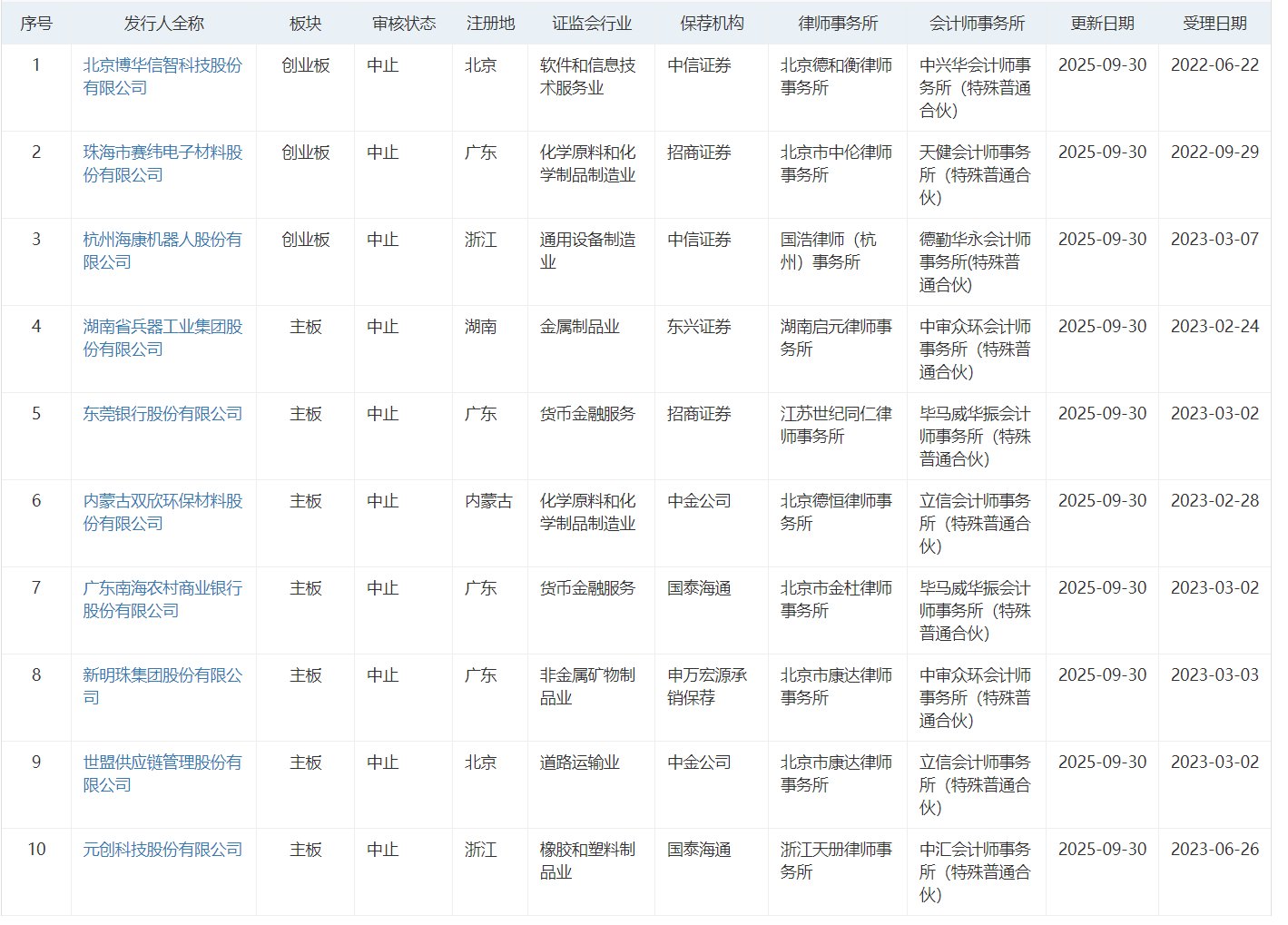Click 申万宏源承销保荐 sponsor cell
The image size is (1288, 925).
707,686
